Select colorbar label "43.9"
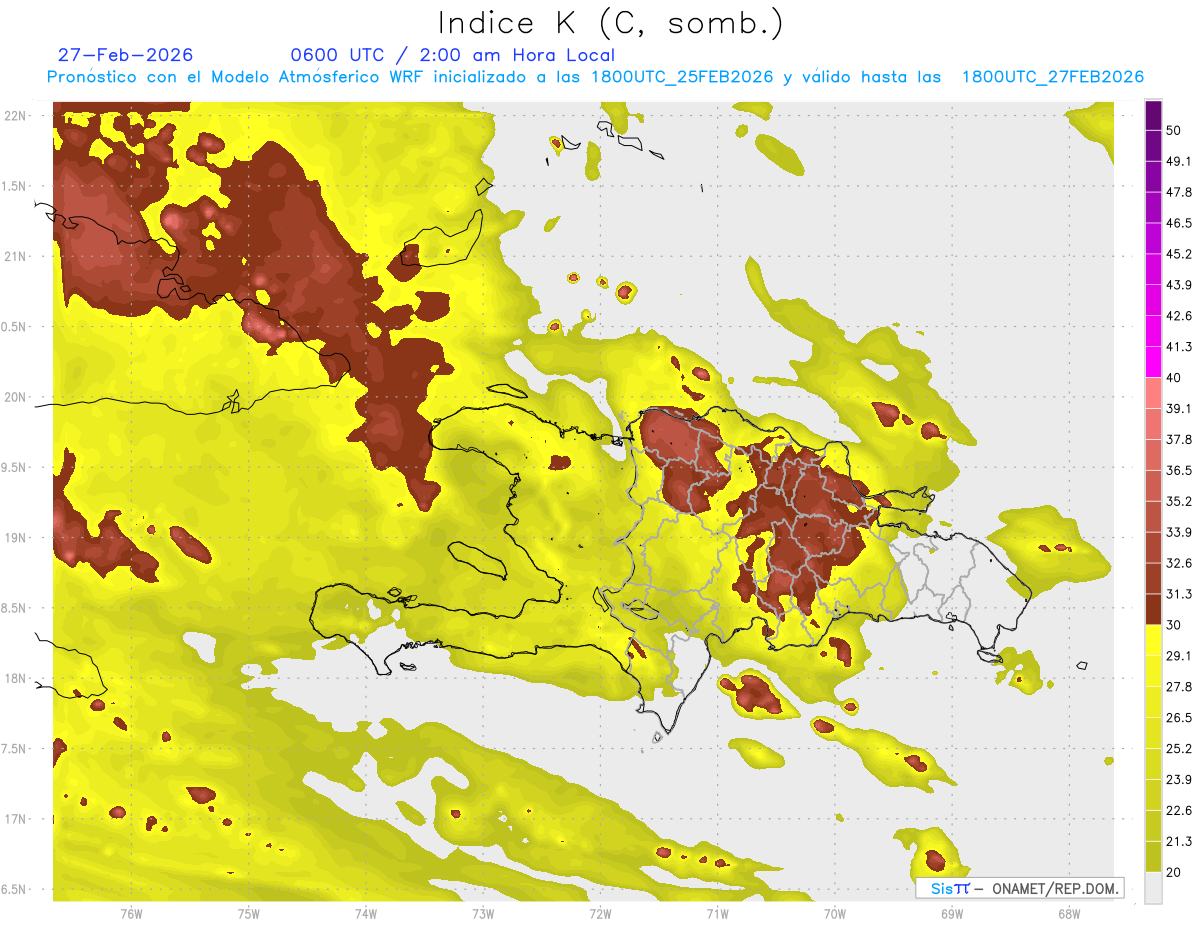Image resolution: width=1200 pixels, height=927 pixels. pyautogui.click(x=1179, y=285)
